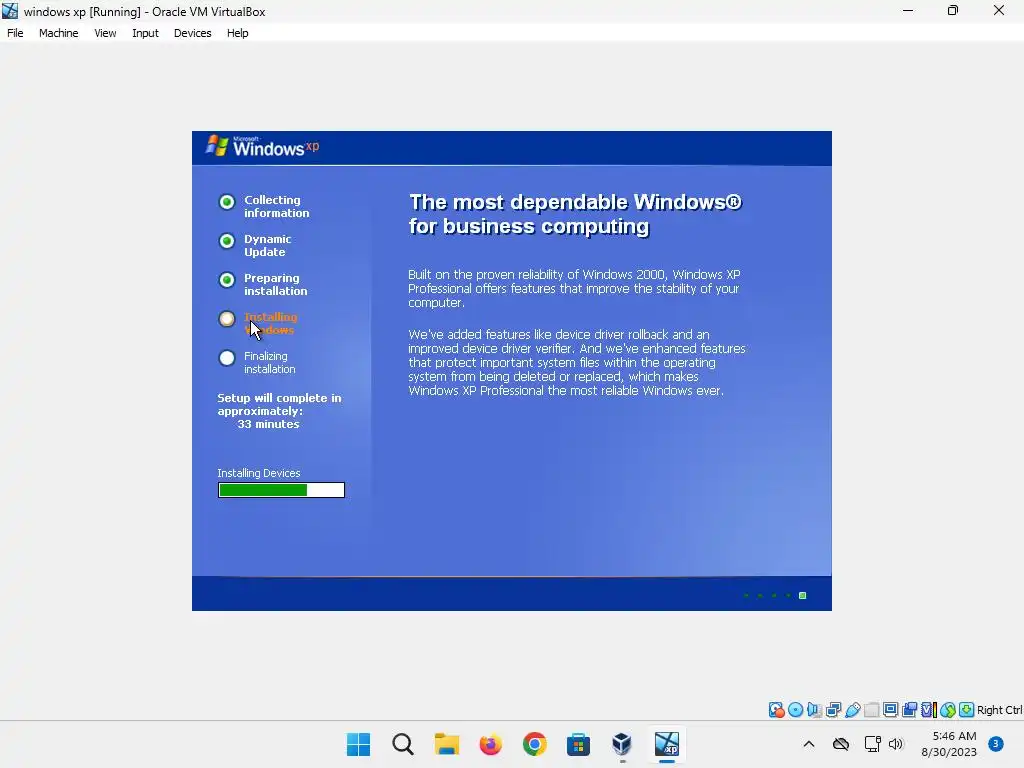
Task: Click the slide indicator square in setup footer
Action: (x=803, y=596)
